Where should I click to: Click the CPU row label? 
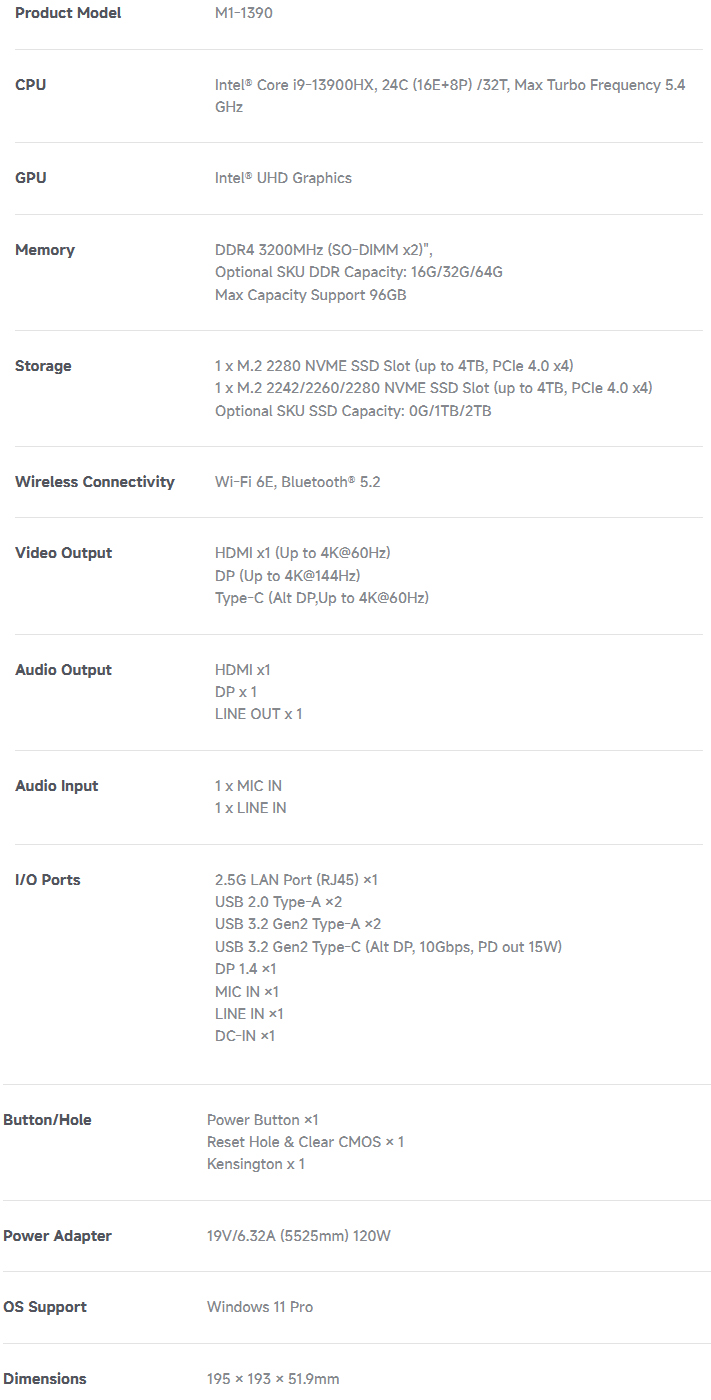coord(30,85)
